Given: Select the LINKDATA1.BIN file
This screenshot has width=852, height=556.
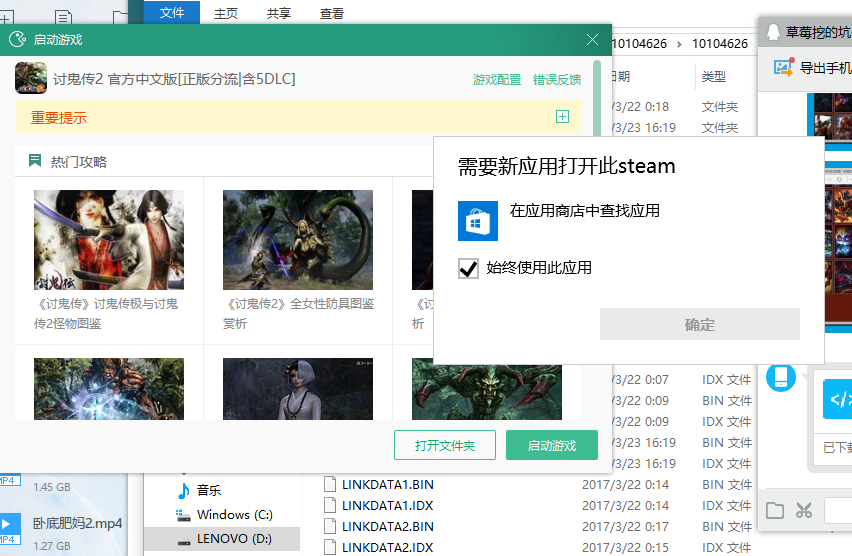Looking at the screenshot, I should tap(387, 484).
